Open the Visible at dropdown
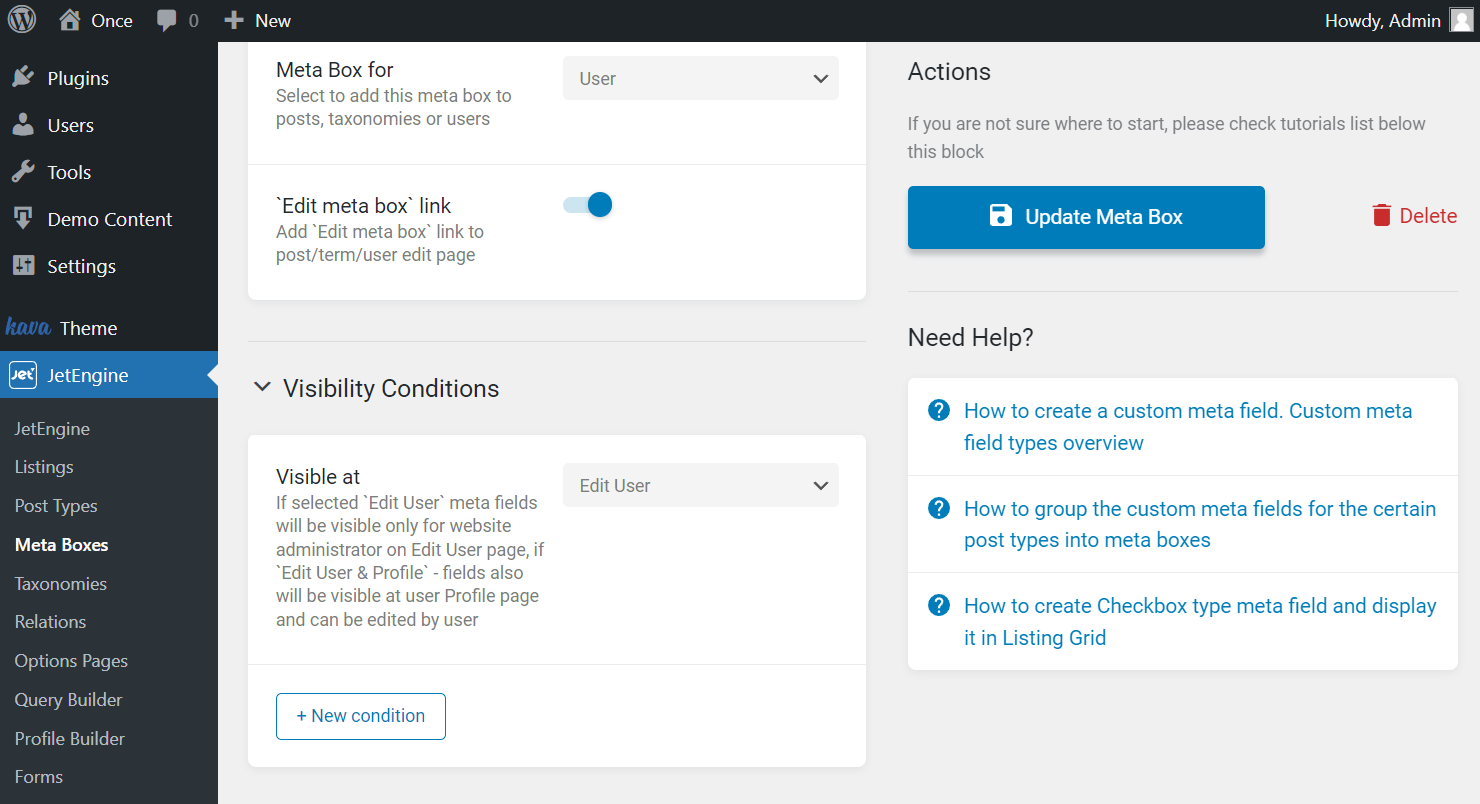This screenshot has height=804, width=1480. point(701,485)
